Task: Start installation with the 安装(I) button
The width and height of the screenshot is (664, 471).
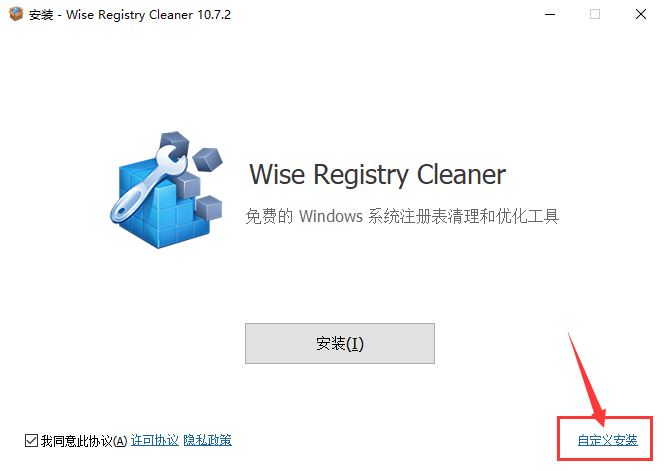Action: [340, 343]
